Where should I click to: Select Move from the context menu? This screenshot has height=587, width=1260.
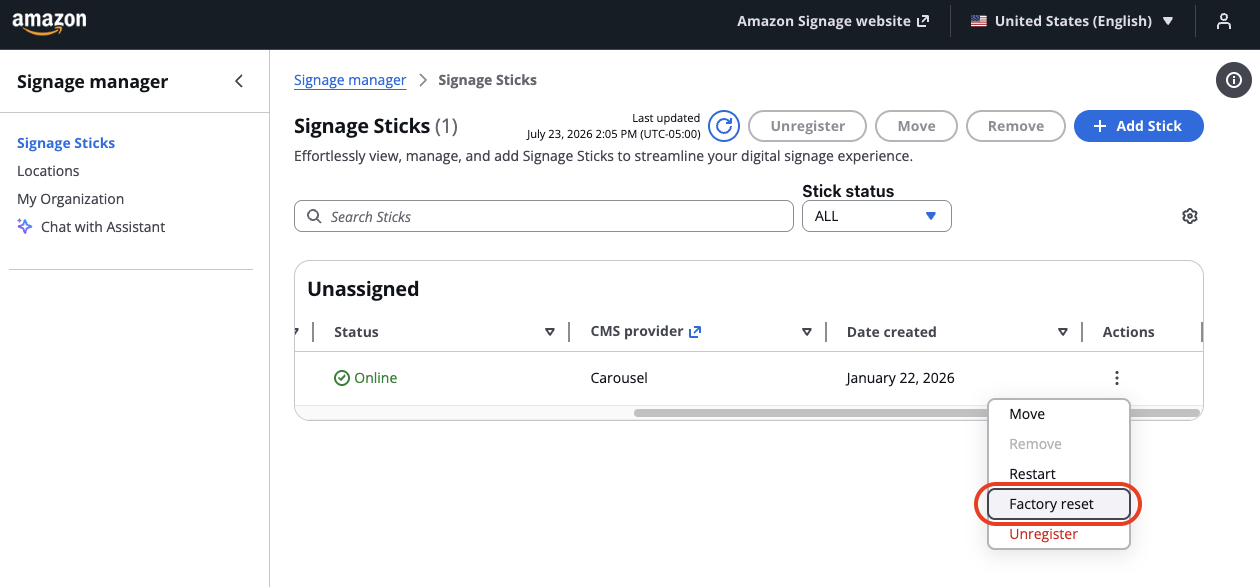pyautogui.click(x=1059, y=414)
